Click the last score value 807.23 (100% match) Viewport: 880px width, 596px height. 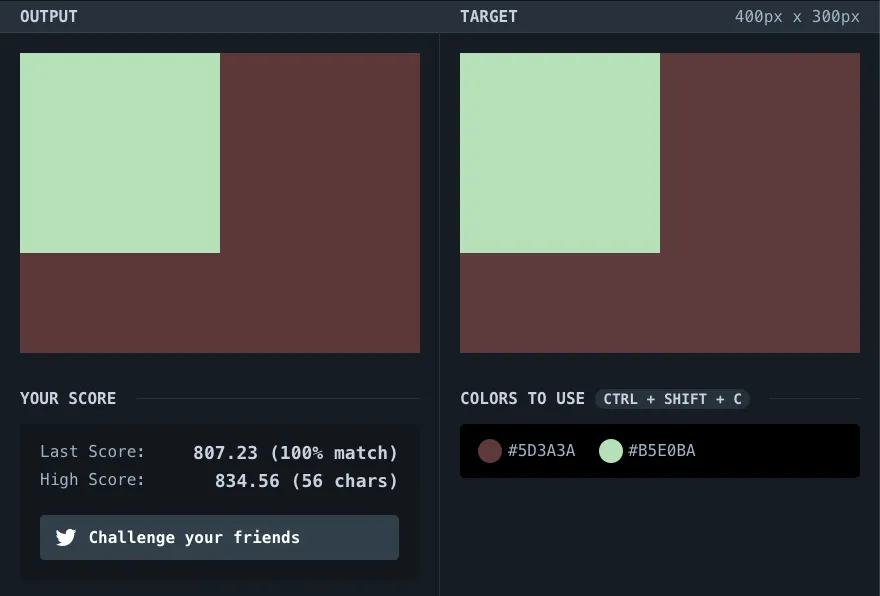pyautogui.click(x=295, y=453)
